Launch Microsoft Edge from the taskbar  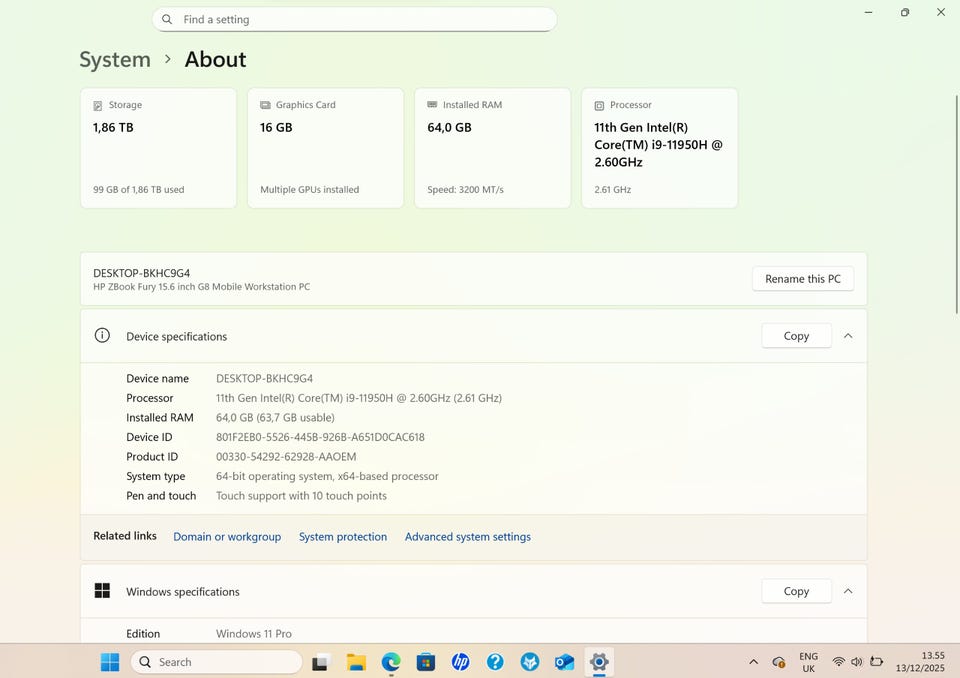point(391,662)
